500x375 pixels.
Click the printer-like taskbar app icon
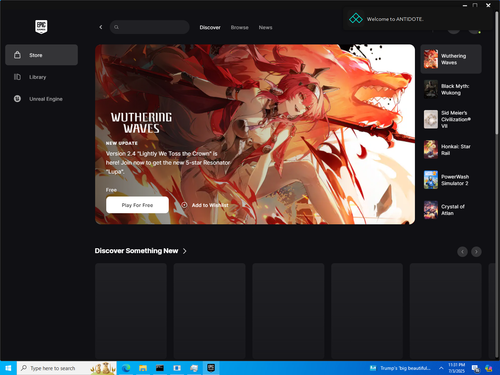click(194, 368)
